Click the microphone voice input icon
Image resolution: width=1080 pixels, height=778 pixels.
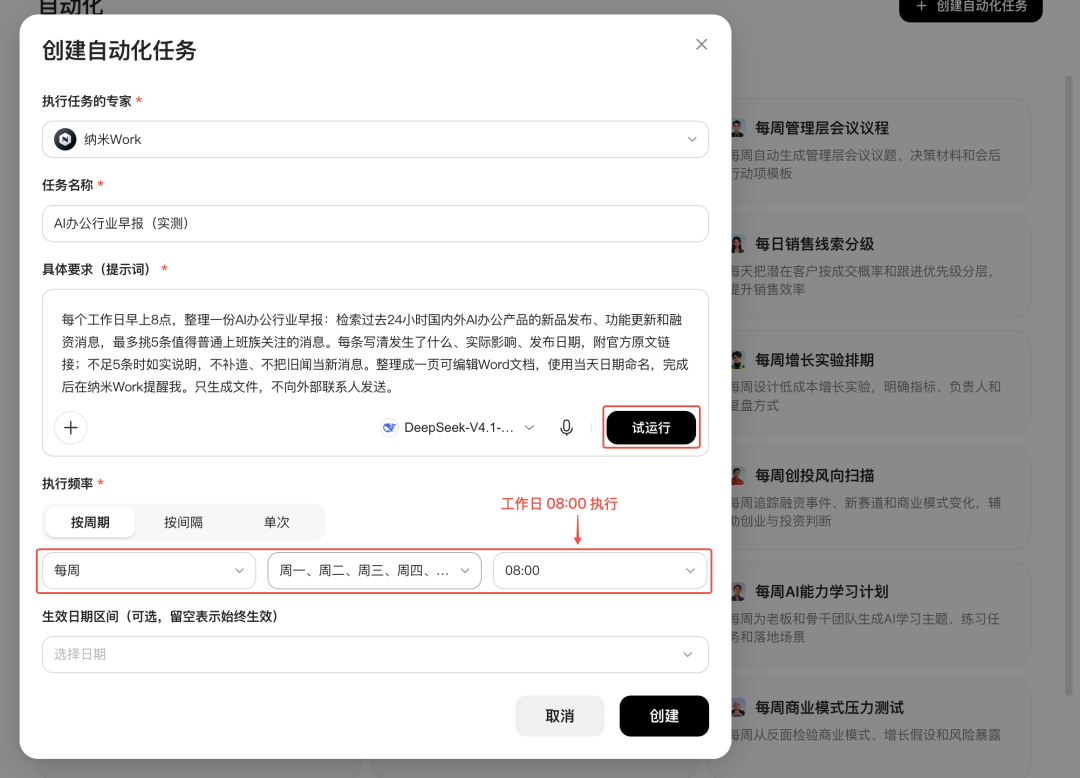coord(566,428)
